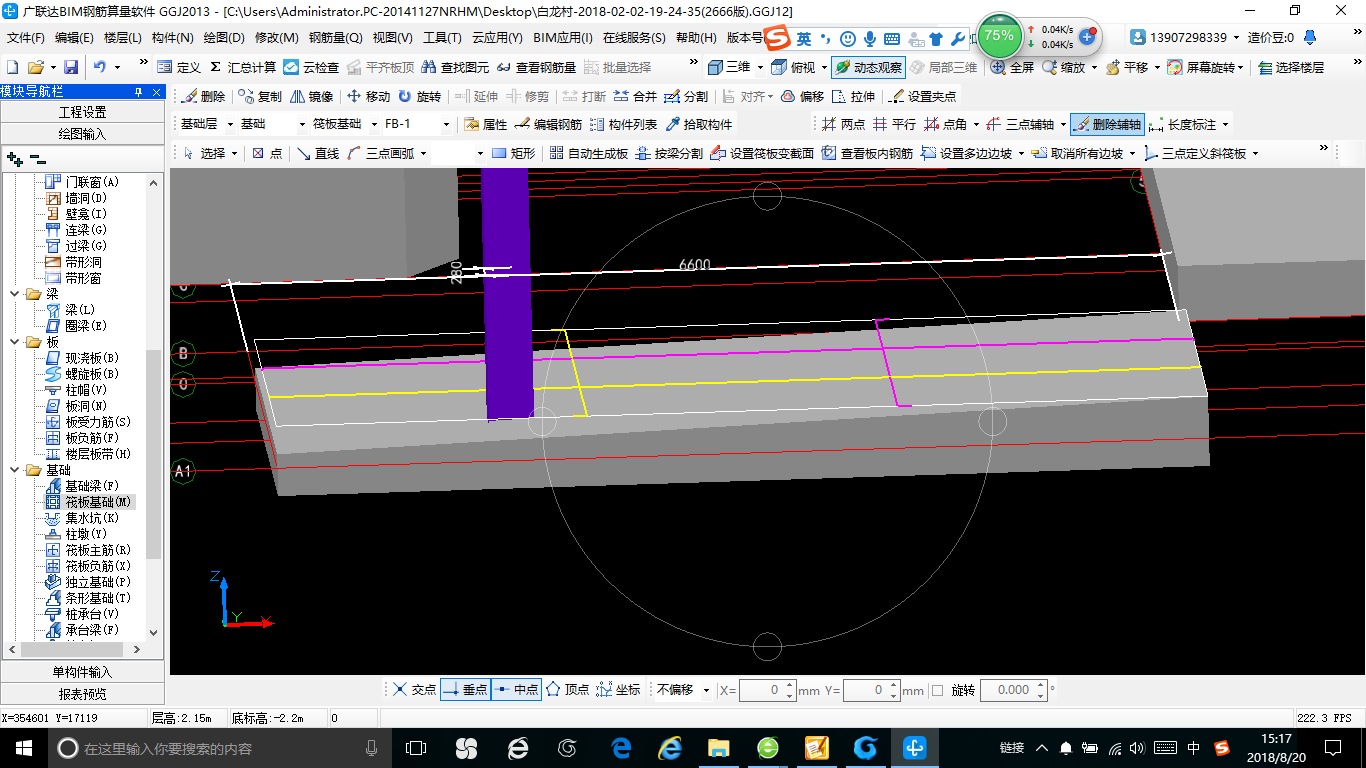Draw with 直线 line tool
This screenshot has width=1366, height=768.
pyautogui.click(x=317, y=153)
